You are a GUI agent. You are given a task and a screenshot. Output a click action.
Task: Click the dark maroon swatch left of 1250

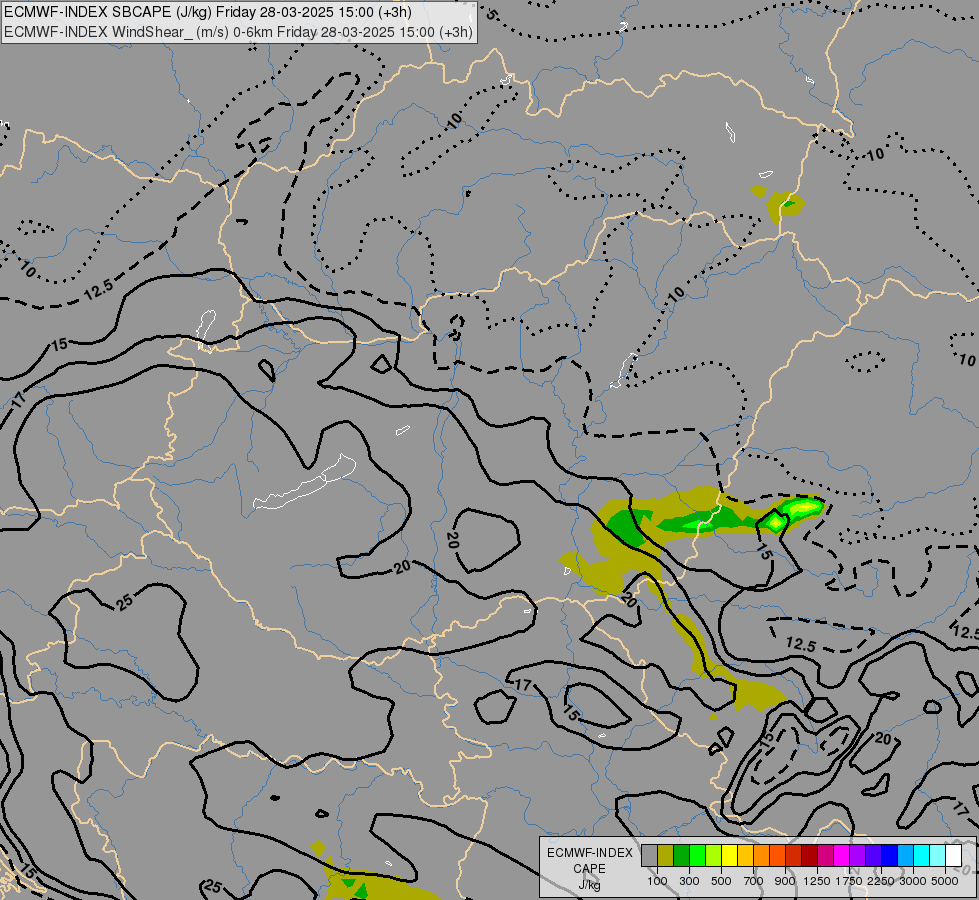809,856
